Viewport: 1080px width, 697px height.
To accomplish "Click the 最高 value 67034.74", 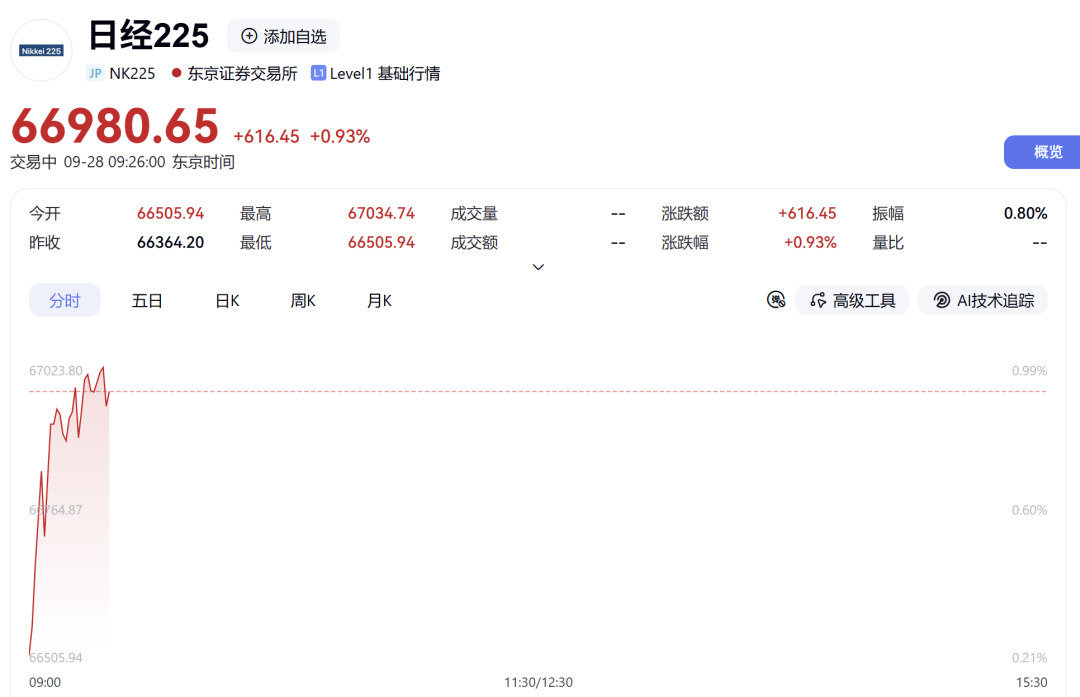I will click(x=381, y=214).
